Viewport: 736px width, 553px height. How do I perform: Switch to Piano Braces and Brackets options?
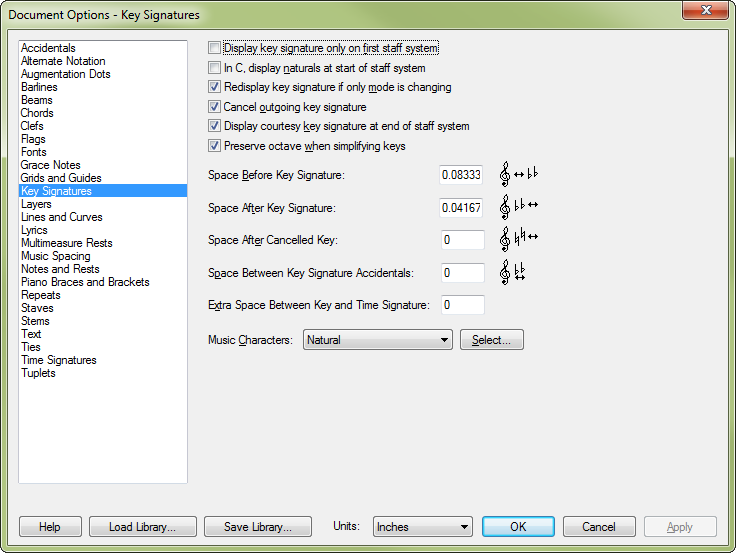pos(85,282)
